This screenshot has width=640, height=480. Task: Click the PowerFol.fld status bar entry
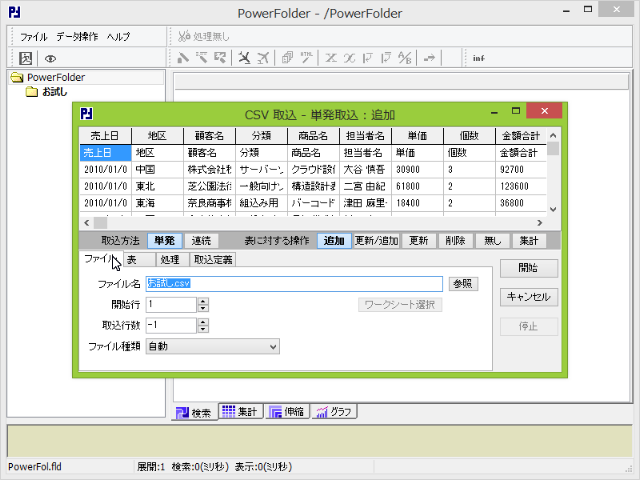coord(35,467)
